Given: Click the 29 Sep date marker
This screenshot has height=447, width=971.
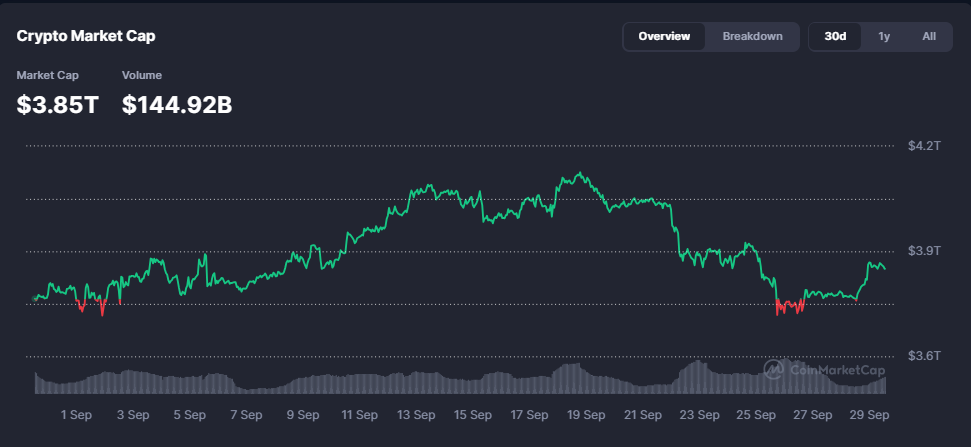Looking at the screenshot, I should 868,414.
